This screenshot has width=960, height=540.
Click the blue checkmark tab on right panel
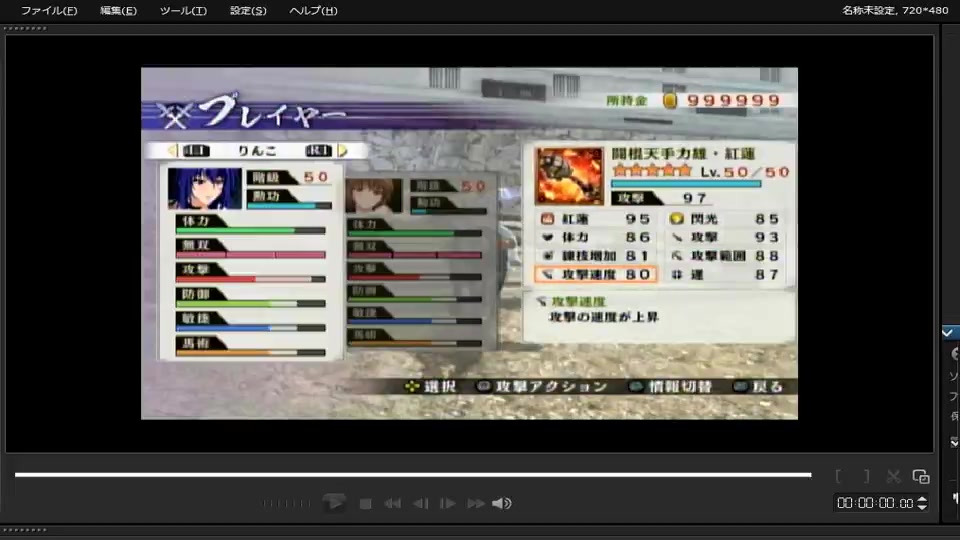pos(949,332)
